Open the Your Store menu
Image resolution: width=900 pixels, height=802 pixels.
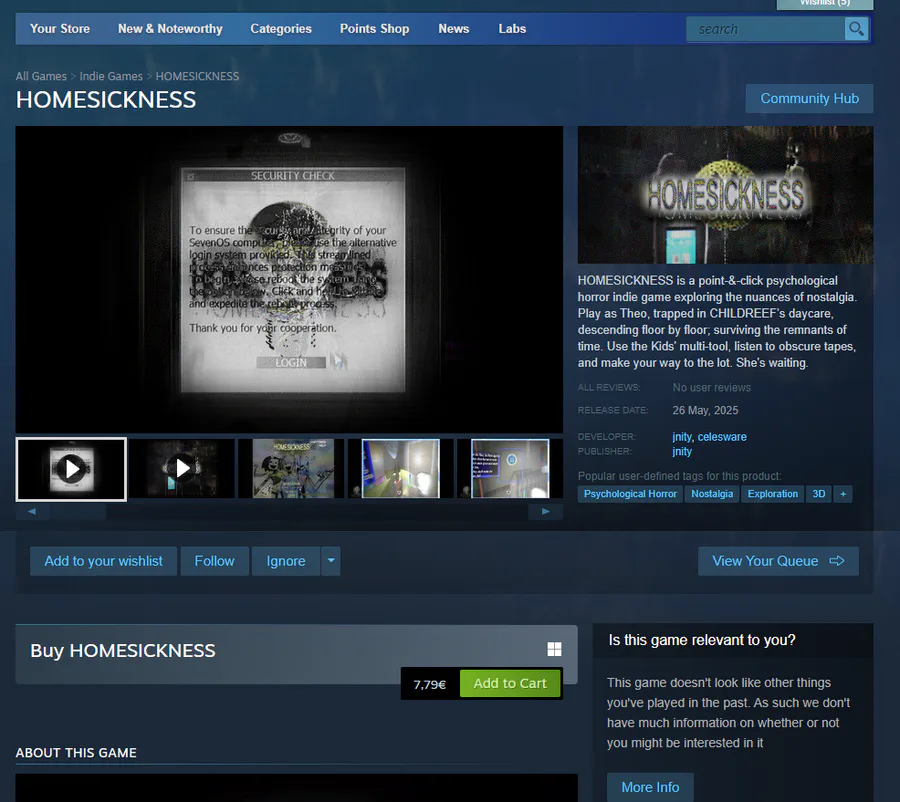point(60,29)
